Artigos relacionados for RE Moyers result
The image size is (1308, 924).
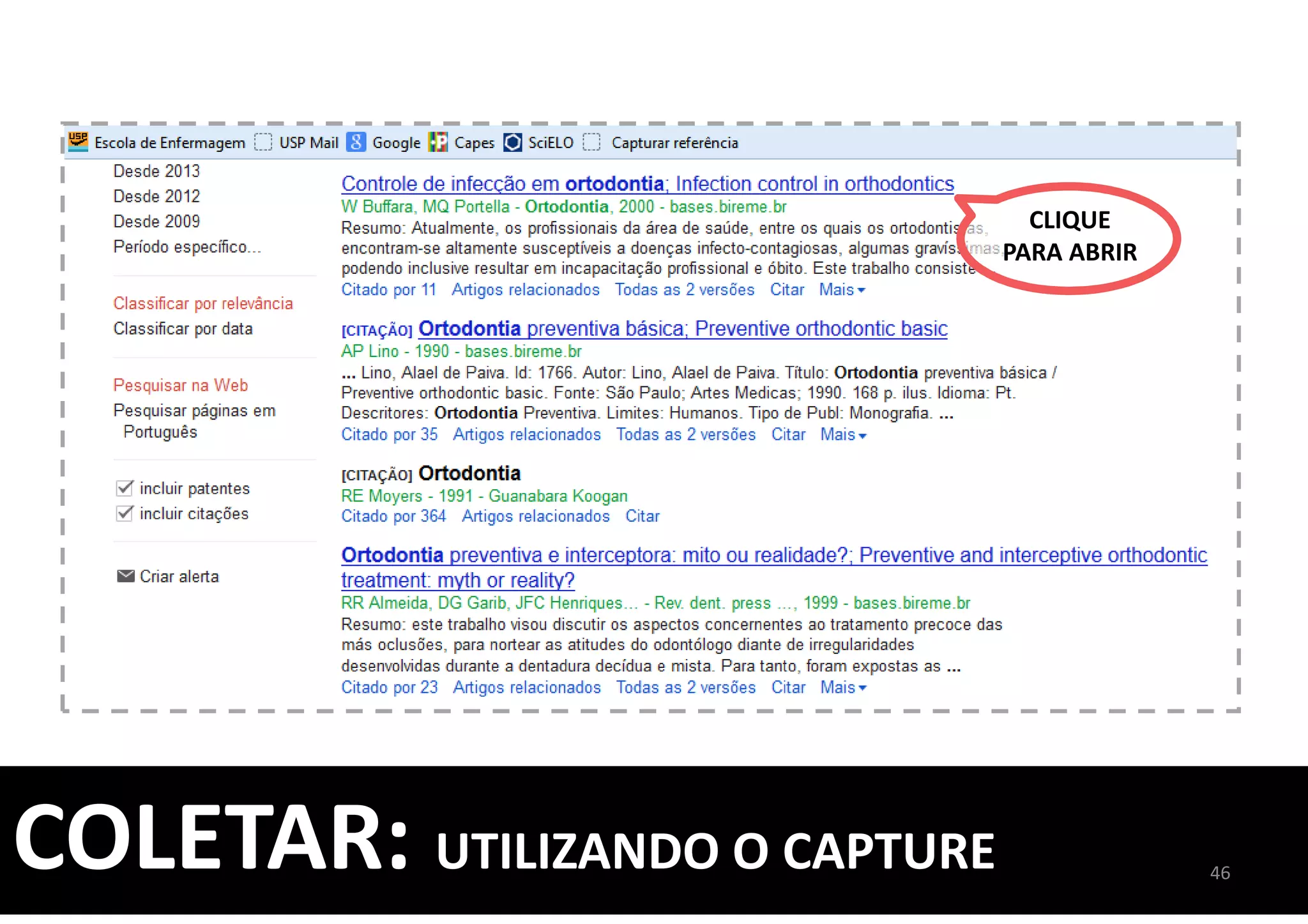(536, 516)
